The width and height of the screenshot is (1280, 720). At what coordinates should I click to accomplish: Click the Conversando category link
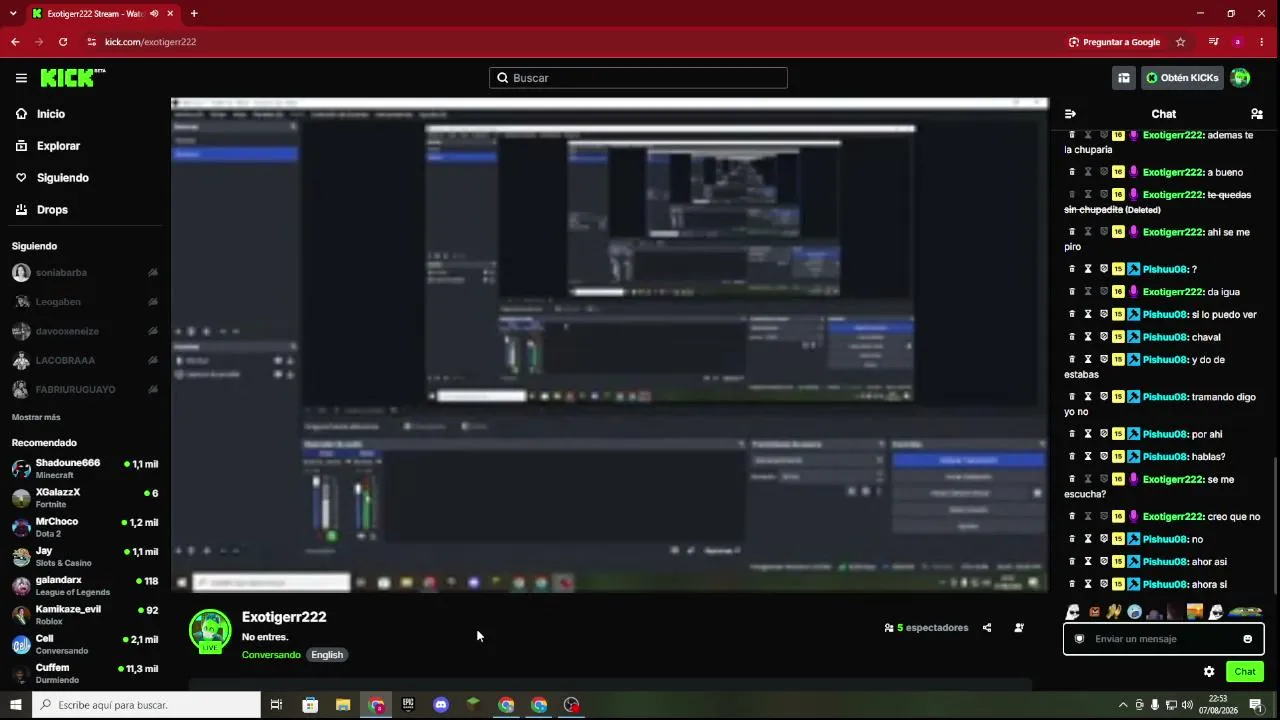pyautogui.click(x=271, y=655)
